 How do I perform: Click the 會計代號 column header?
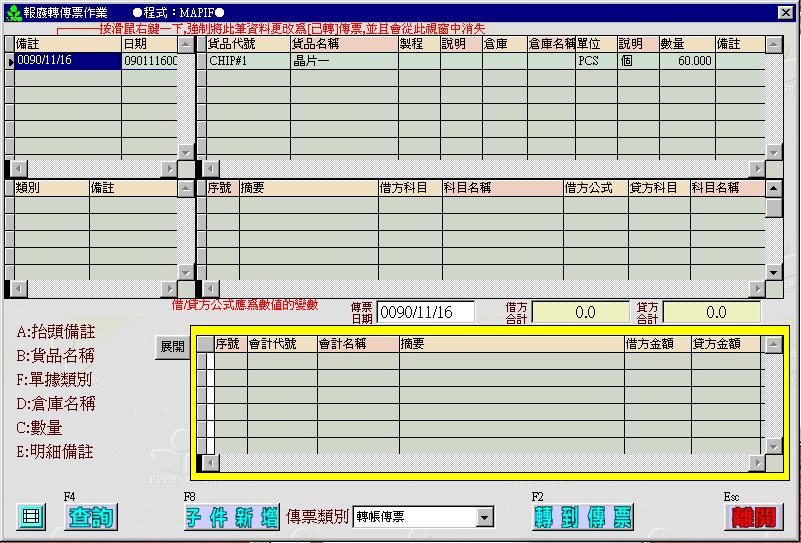click(x=281, y=344)
